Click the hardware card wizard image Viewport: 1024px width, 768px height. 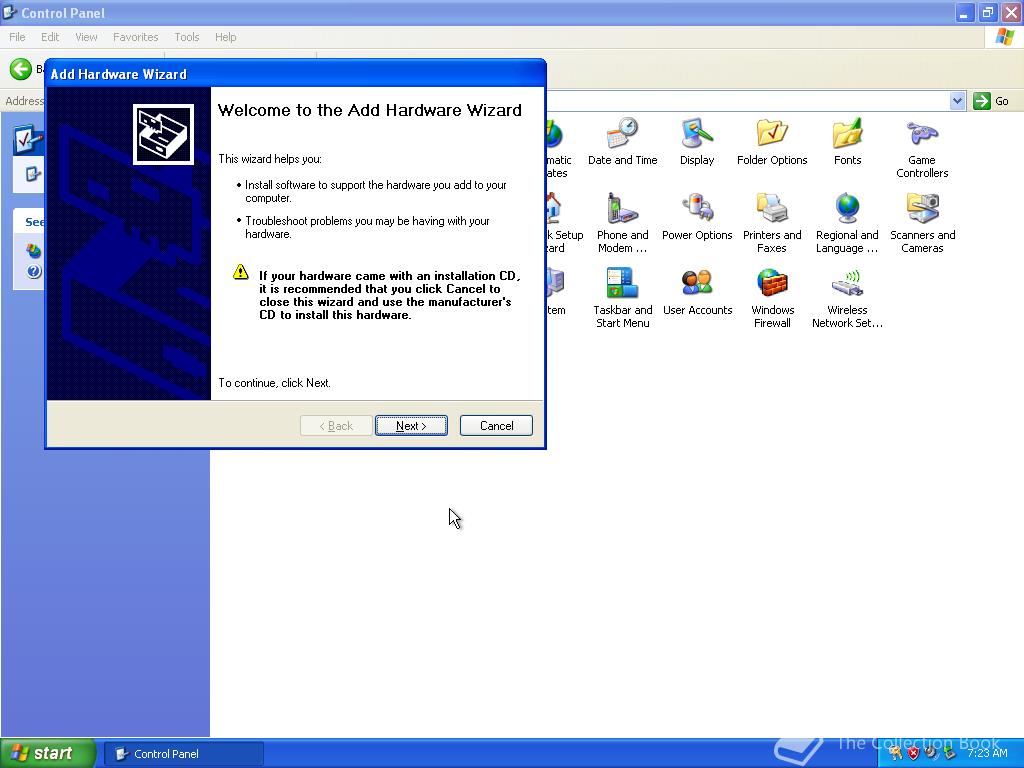click(163, 135)
